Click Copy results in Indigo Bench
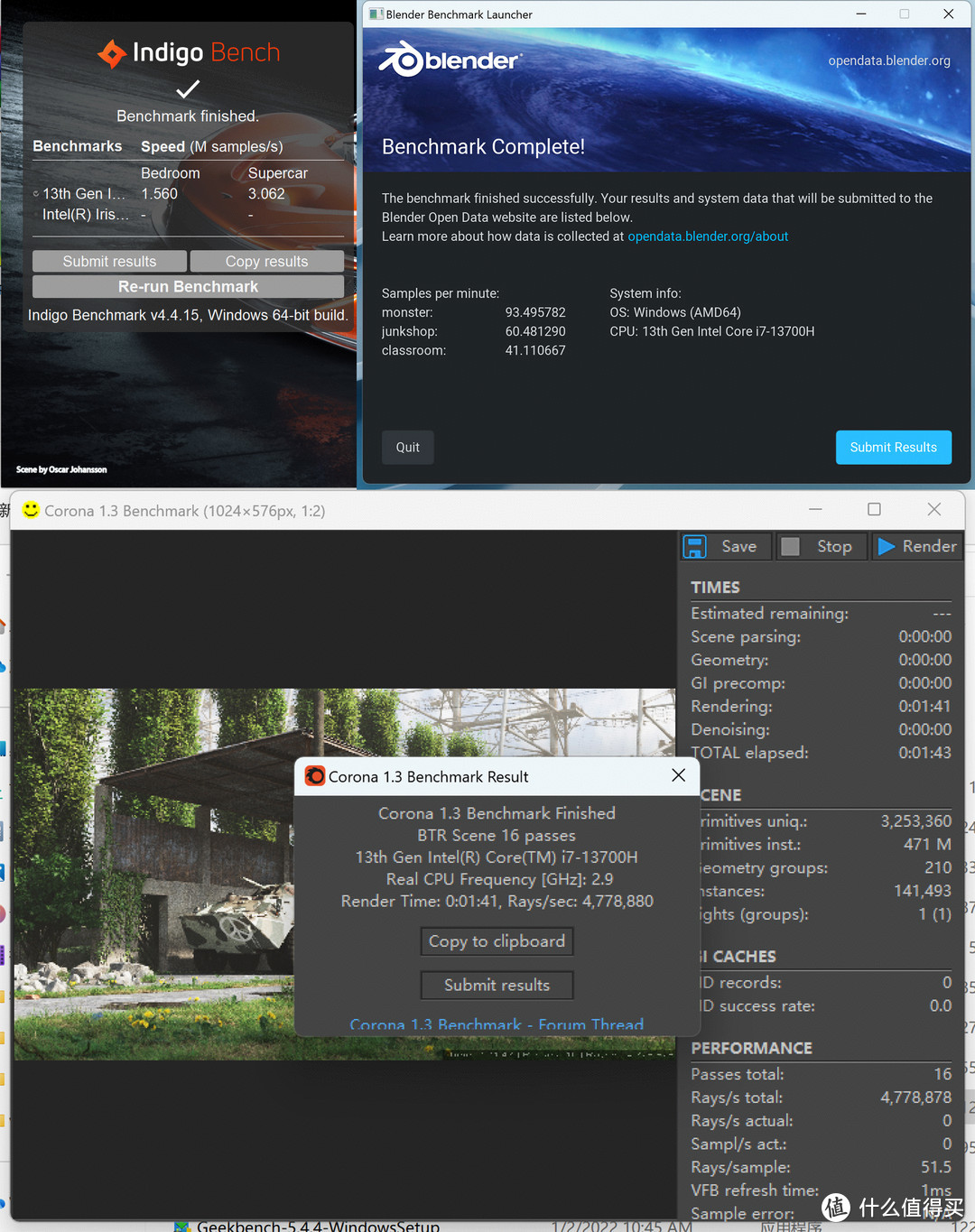 coord(266,261)
